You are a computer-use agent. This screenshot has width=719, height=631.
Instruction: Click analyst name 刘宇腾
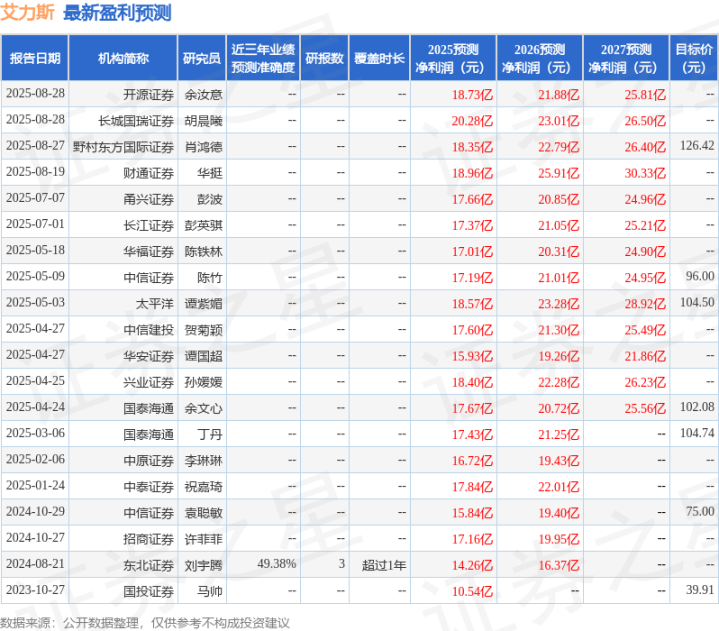coord(204,566)
